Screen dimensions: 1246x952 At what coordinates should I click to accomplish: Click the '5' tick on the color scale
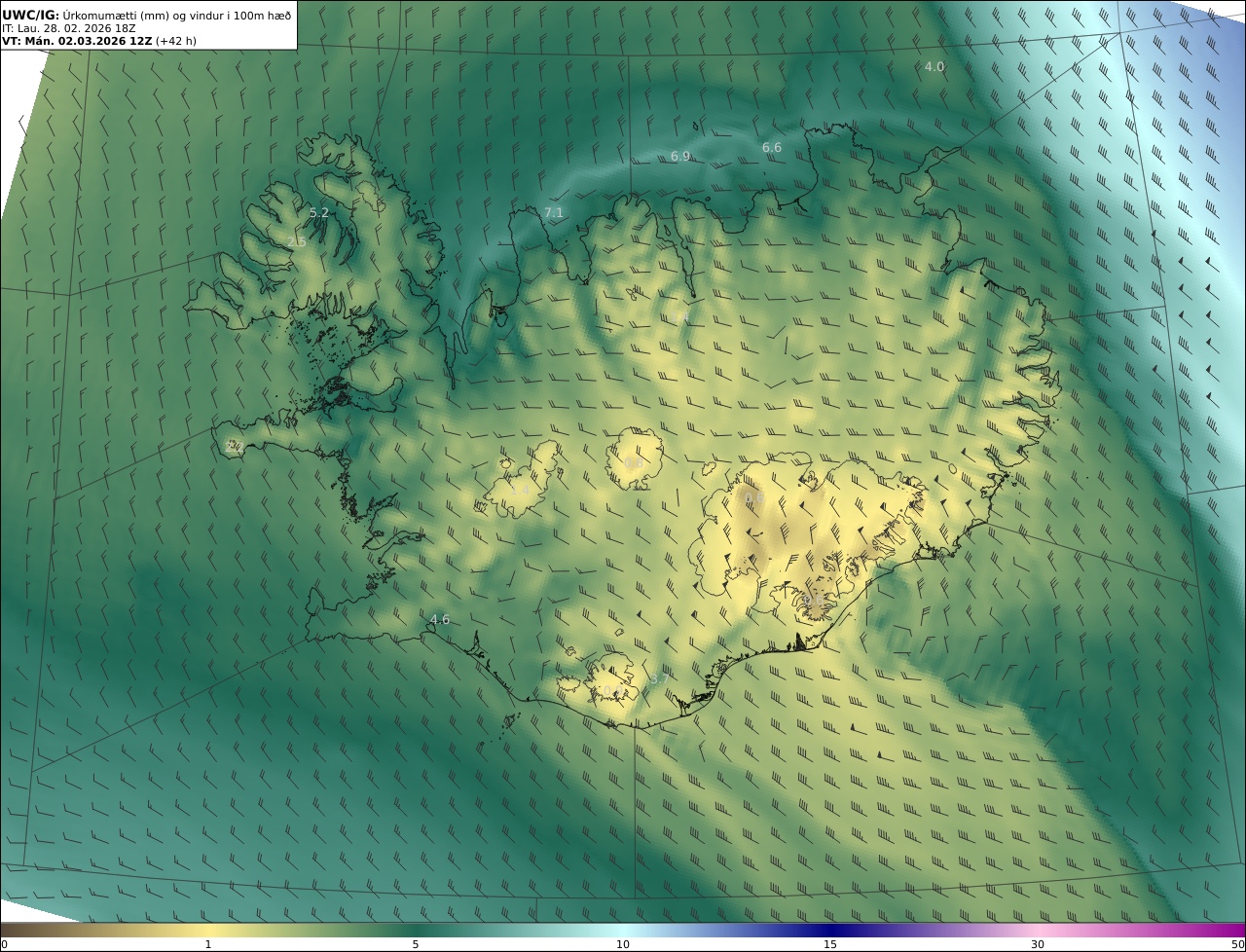416,945
